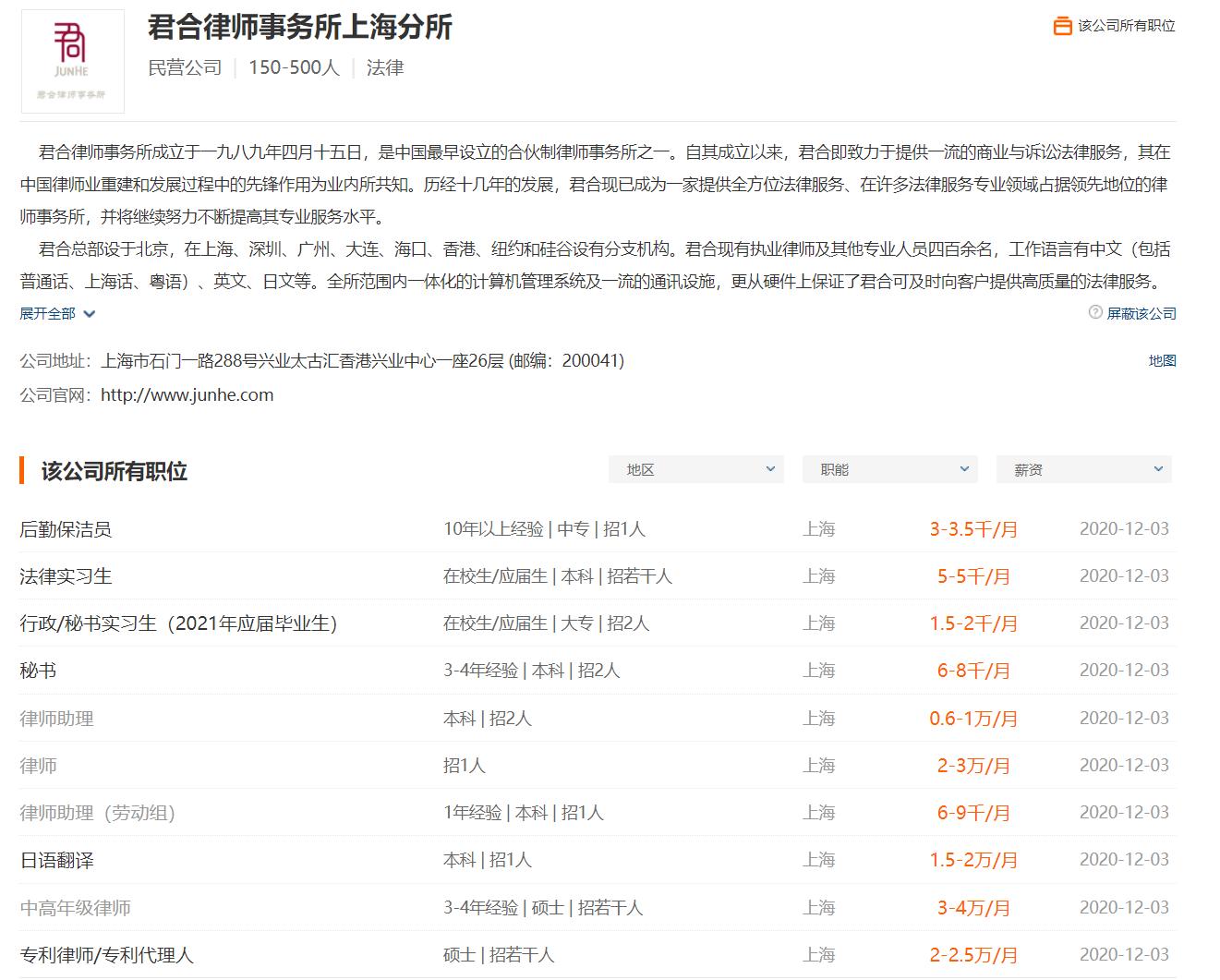Click the question mark icon beside 屏蔽该公司

[x=1094, y=313]
